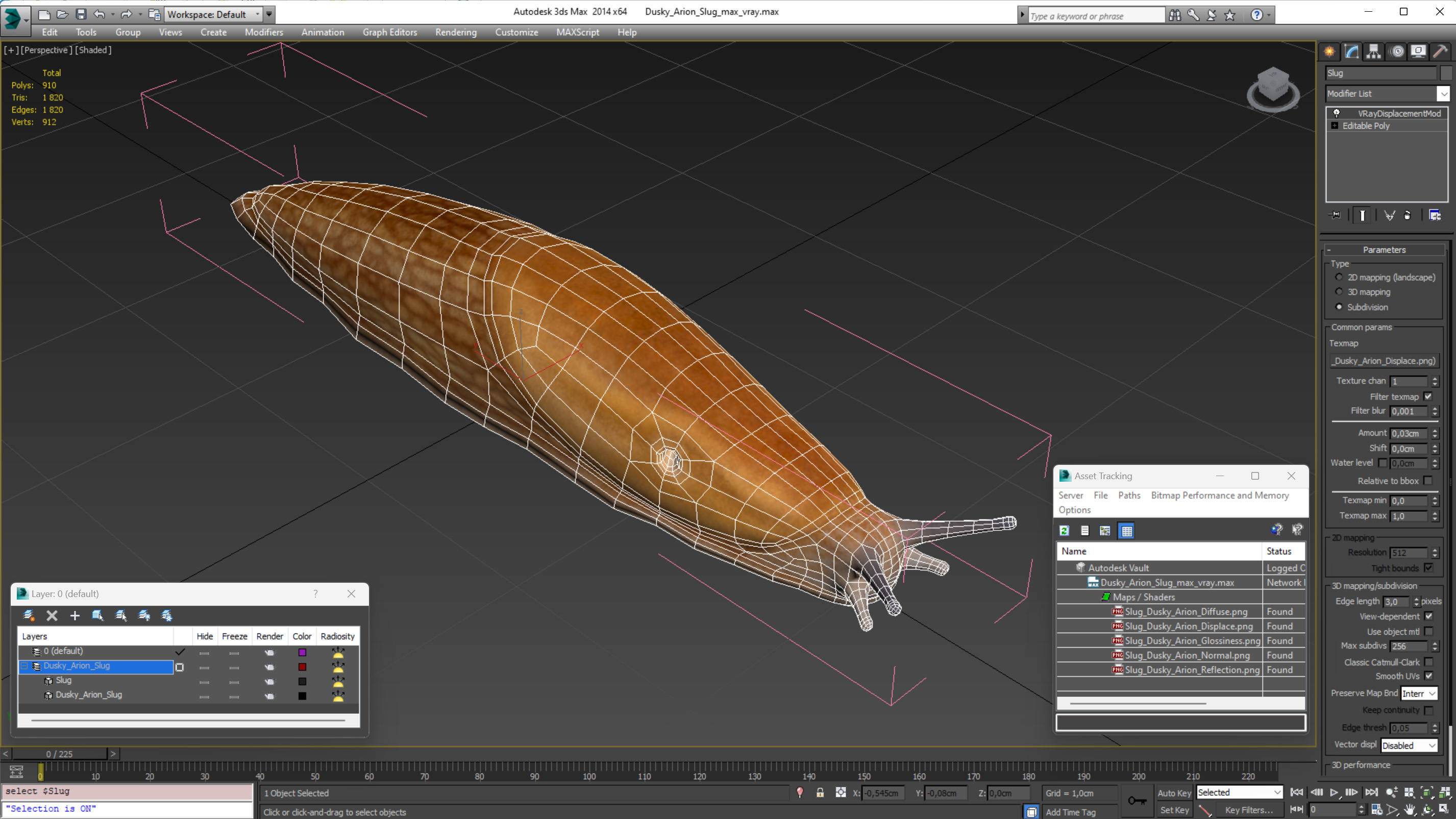Image resolution: width=1456 pixels, height=819 pixels.
Task: Open the MAXScript menu
Action: 577,32
